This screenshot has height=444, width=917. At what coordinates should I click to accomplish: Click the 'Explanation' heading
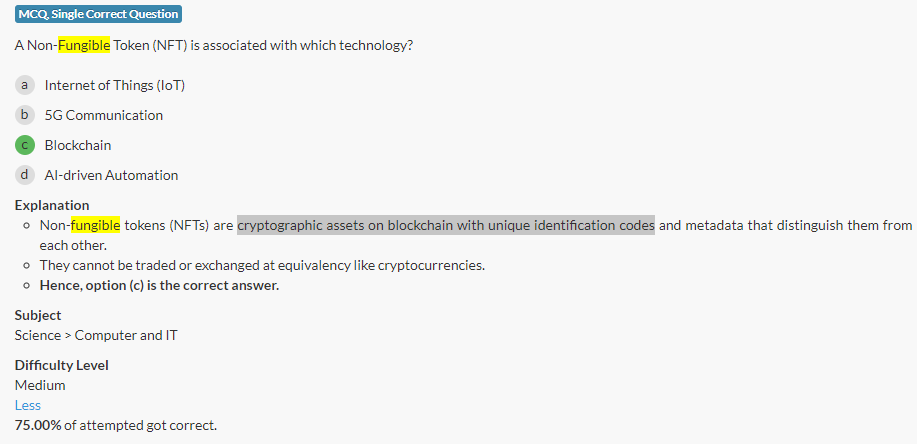[52, 205]
